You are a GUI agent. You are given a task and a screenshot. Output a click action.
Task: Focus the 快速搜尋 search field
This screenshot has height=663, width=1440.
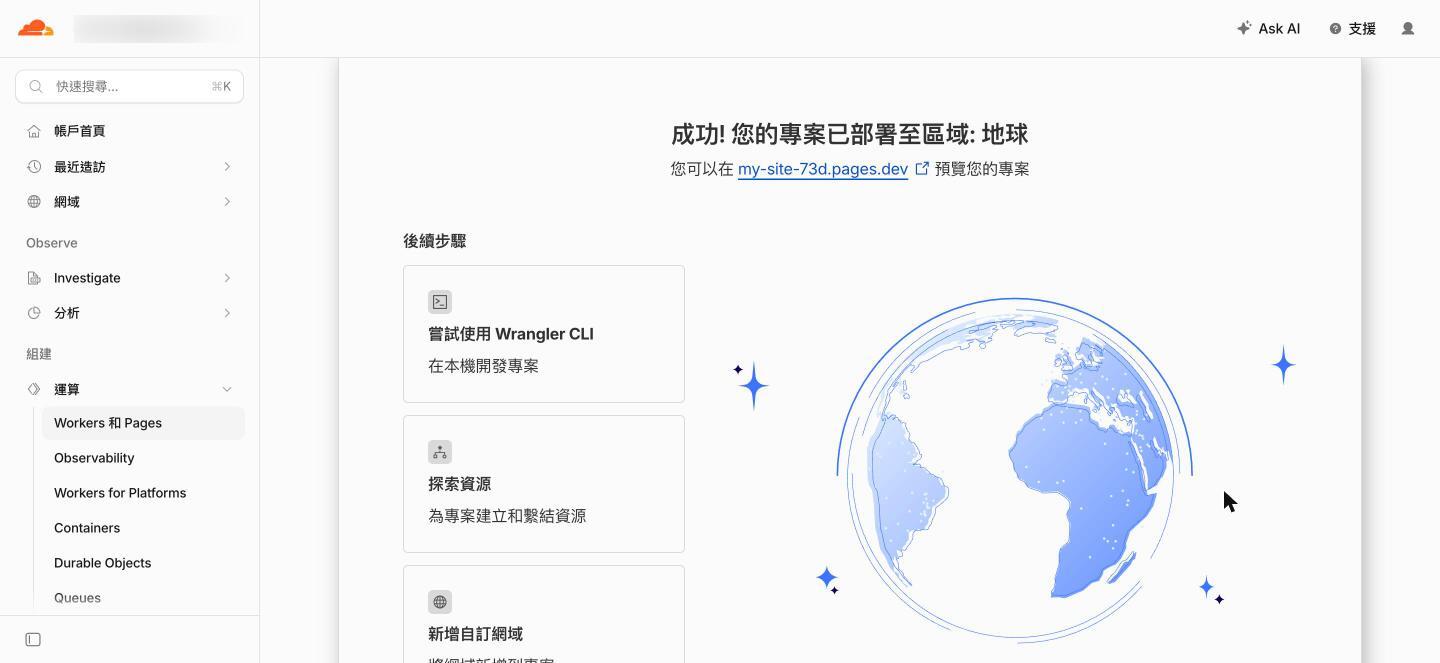[x=129, y=86]
